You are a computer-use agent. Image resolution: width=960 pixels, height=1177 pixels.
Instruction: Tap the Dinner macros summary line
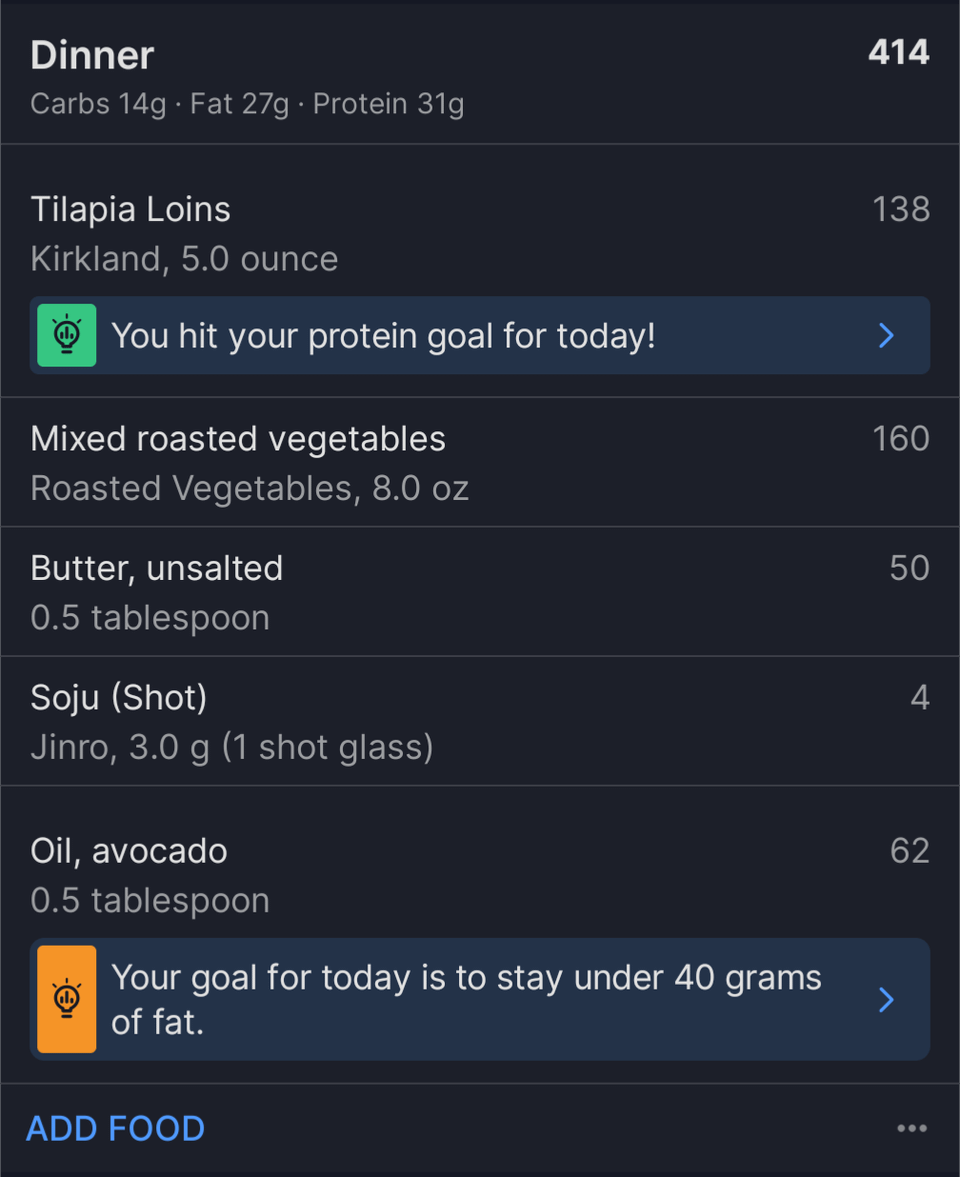247,104
